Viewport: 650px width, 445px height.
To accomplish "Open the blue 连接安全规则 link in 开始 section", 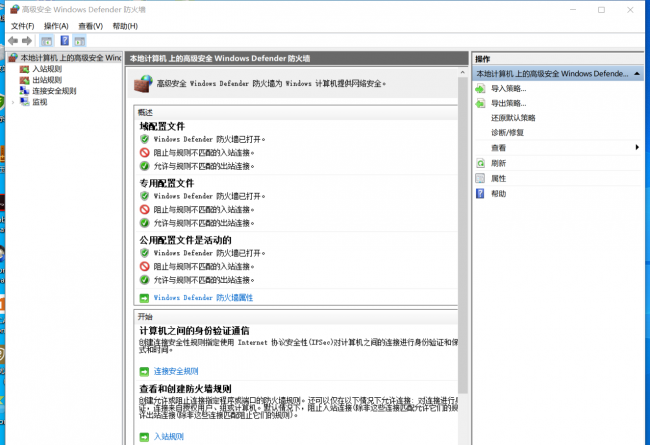I will (x=176, y=371).
